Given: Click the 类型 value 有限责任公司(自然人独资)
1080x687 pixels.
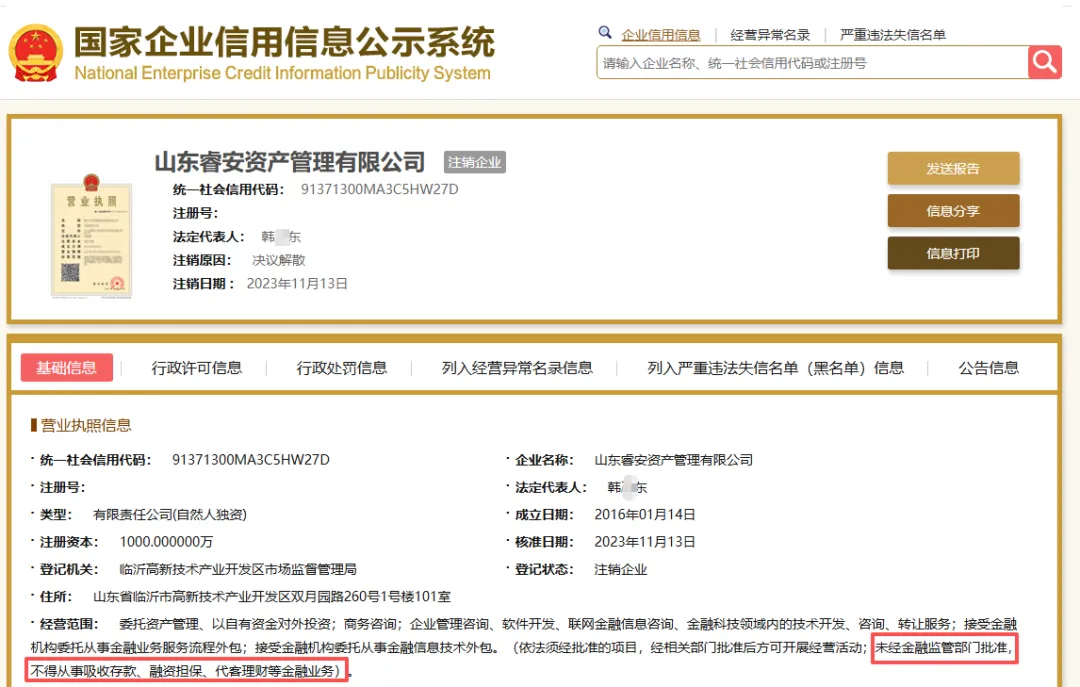Looking at the screenshot, I should (170, 515).
